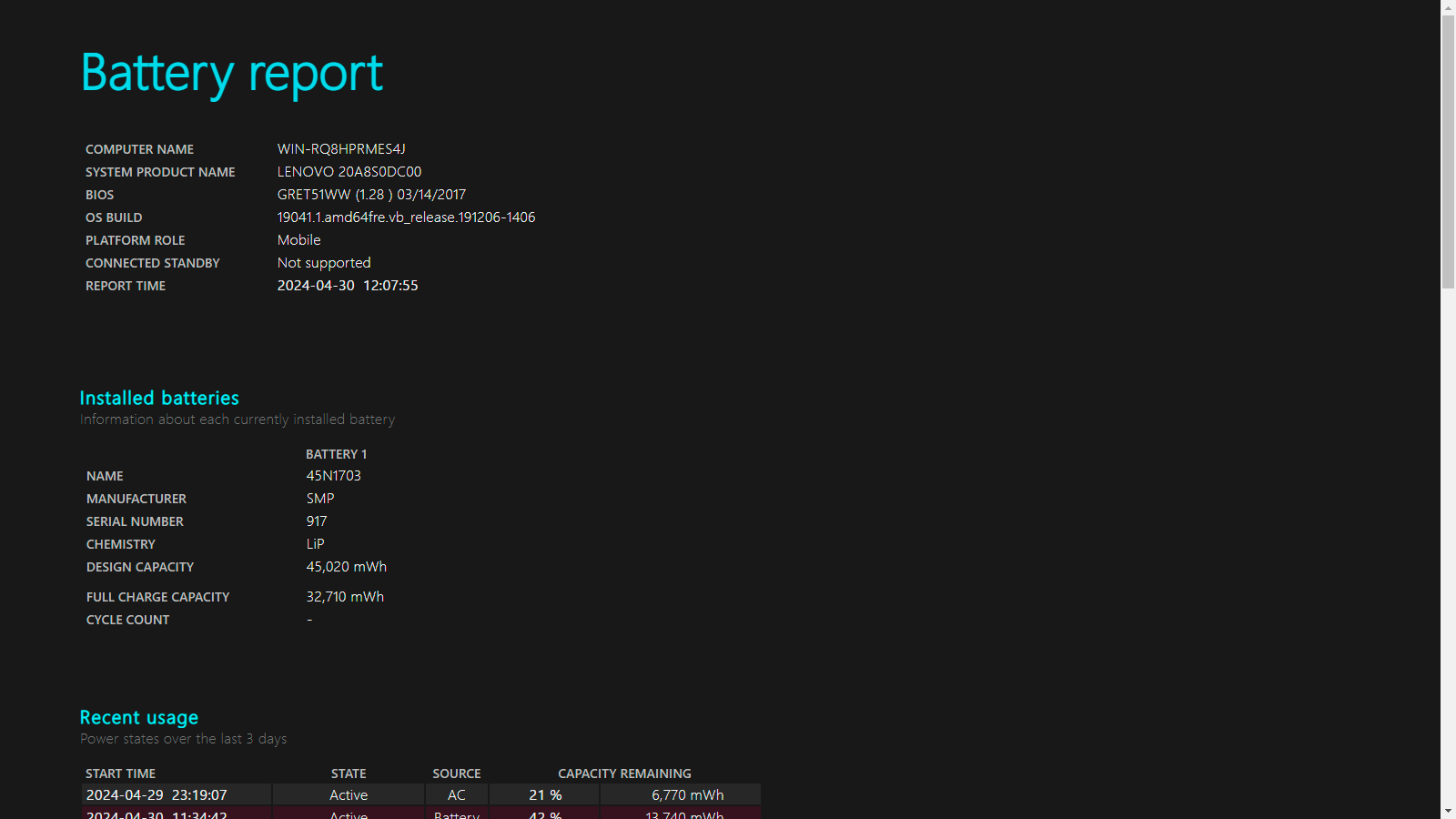The height and width of the screenshot is (819, 1456).
Task: Click system product name LENOVO 20A8S0DC00
Action: [349, 172]
